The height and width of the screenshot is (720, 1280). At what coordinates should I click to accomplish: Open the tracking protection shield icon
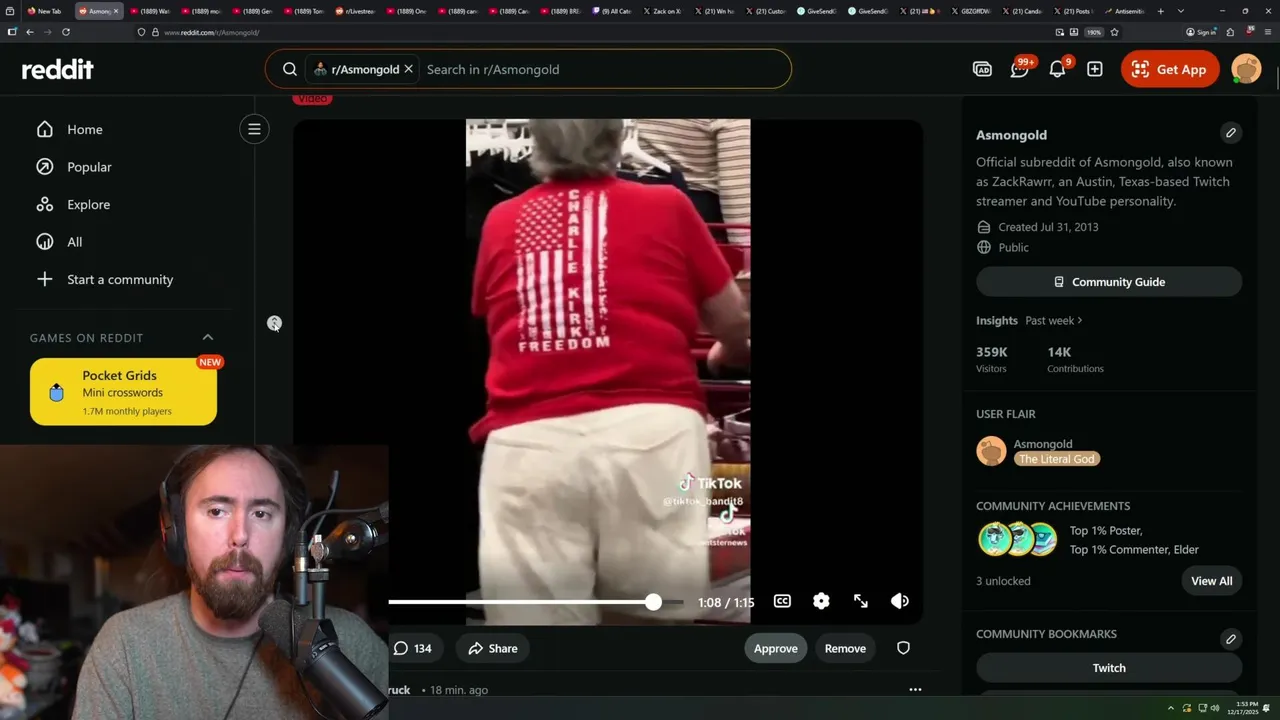tap(142, 32)
